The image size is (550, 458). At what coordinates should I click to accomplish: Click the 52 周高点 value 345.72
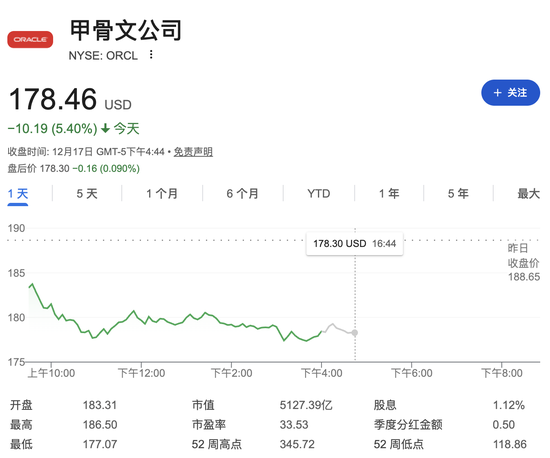[297, 445]
